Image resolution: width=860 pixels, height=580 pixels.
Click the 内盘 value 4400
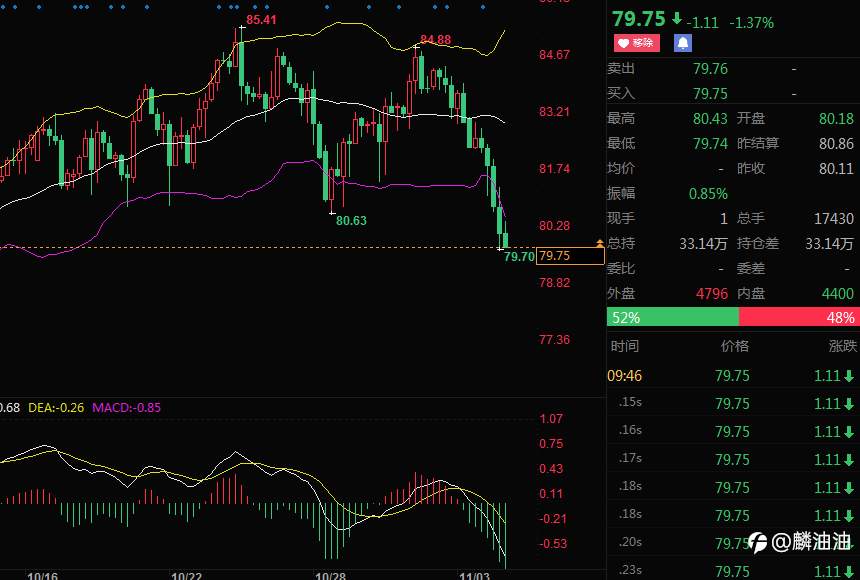pos(838,294)
